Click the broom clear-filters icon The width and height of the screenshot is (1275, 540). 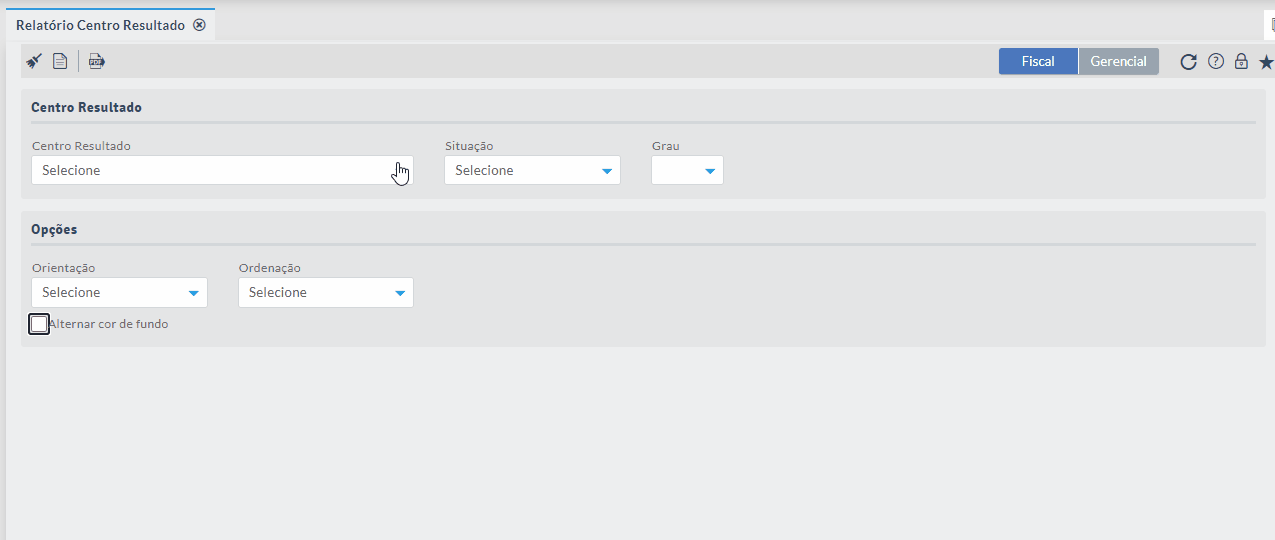(x=34, y=62)
